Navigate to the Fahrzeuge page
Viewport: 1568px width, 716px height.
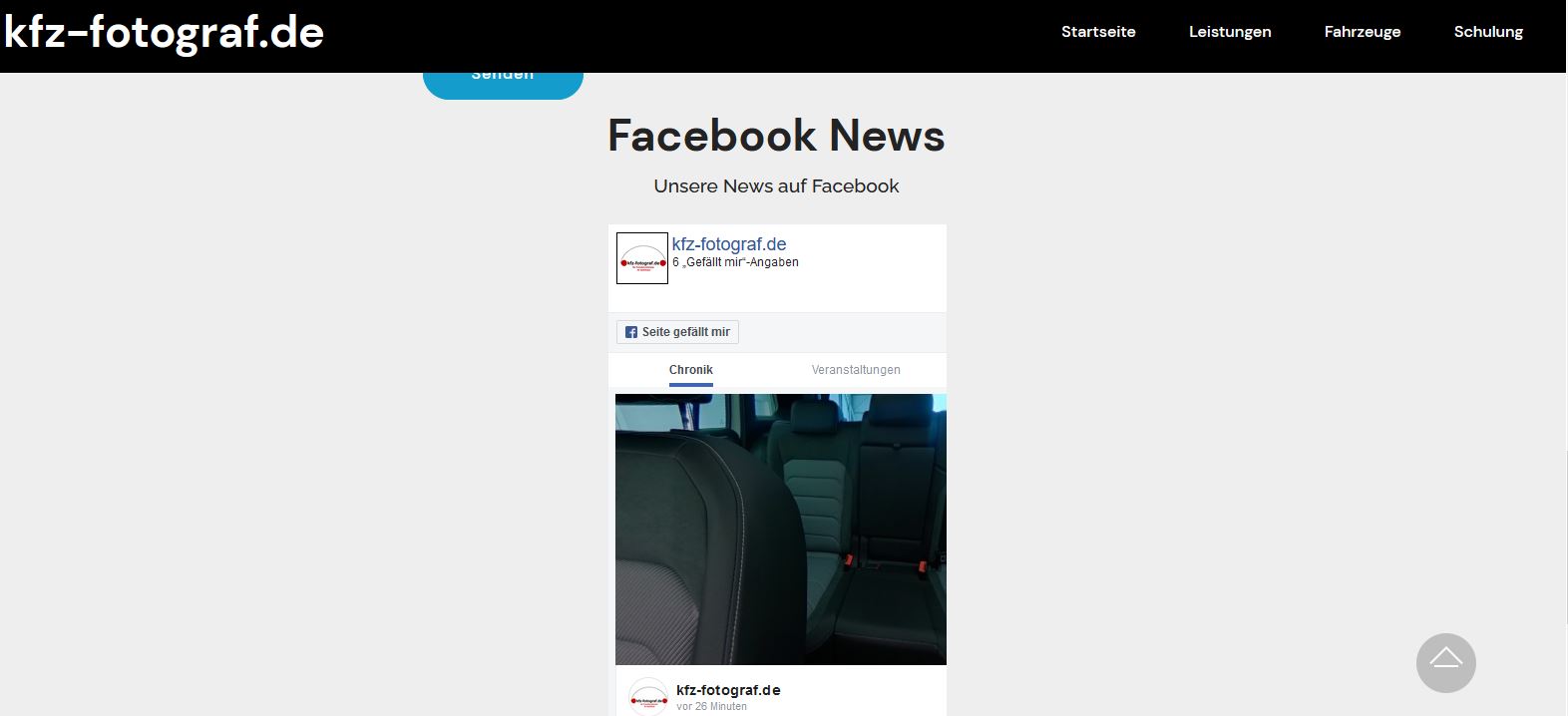[1362, 32]
